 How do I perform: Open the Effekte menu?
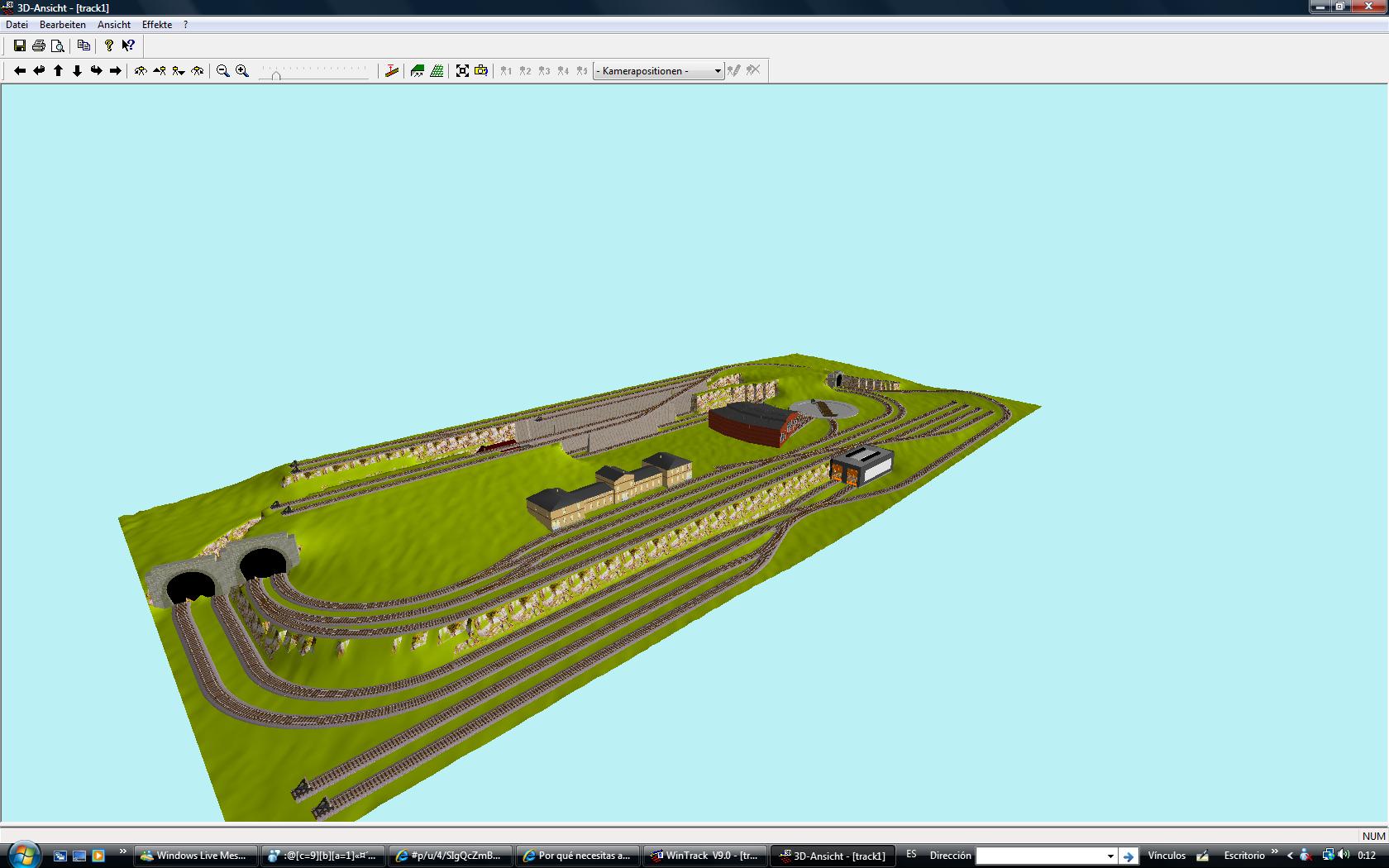pos(157,25)
